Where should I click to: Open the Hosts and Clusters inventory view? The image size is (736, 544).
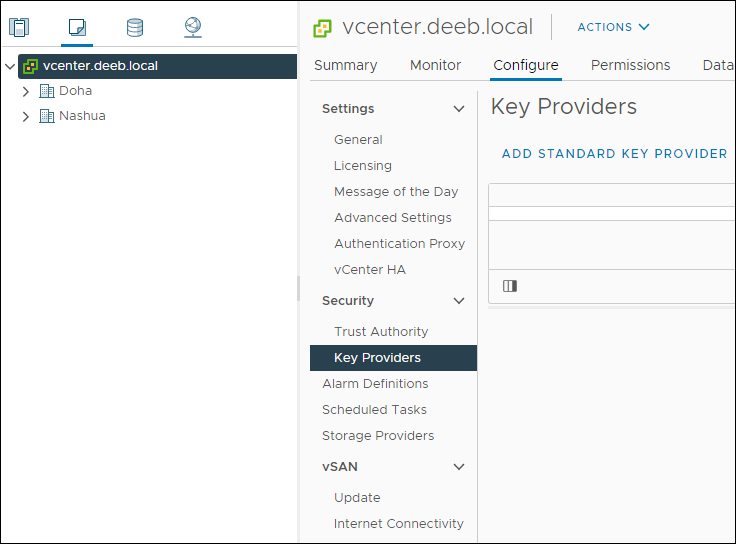click(19, 27)
